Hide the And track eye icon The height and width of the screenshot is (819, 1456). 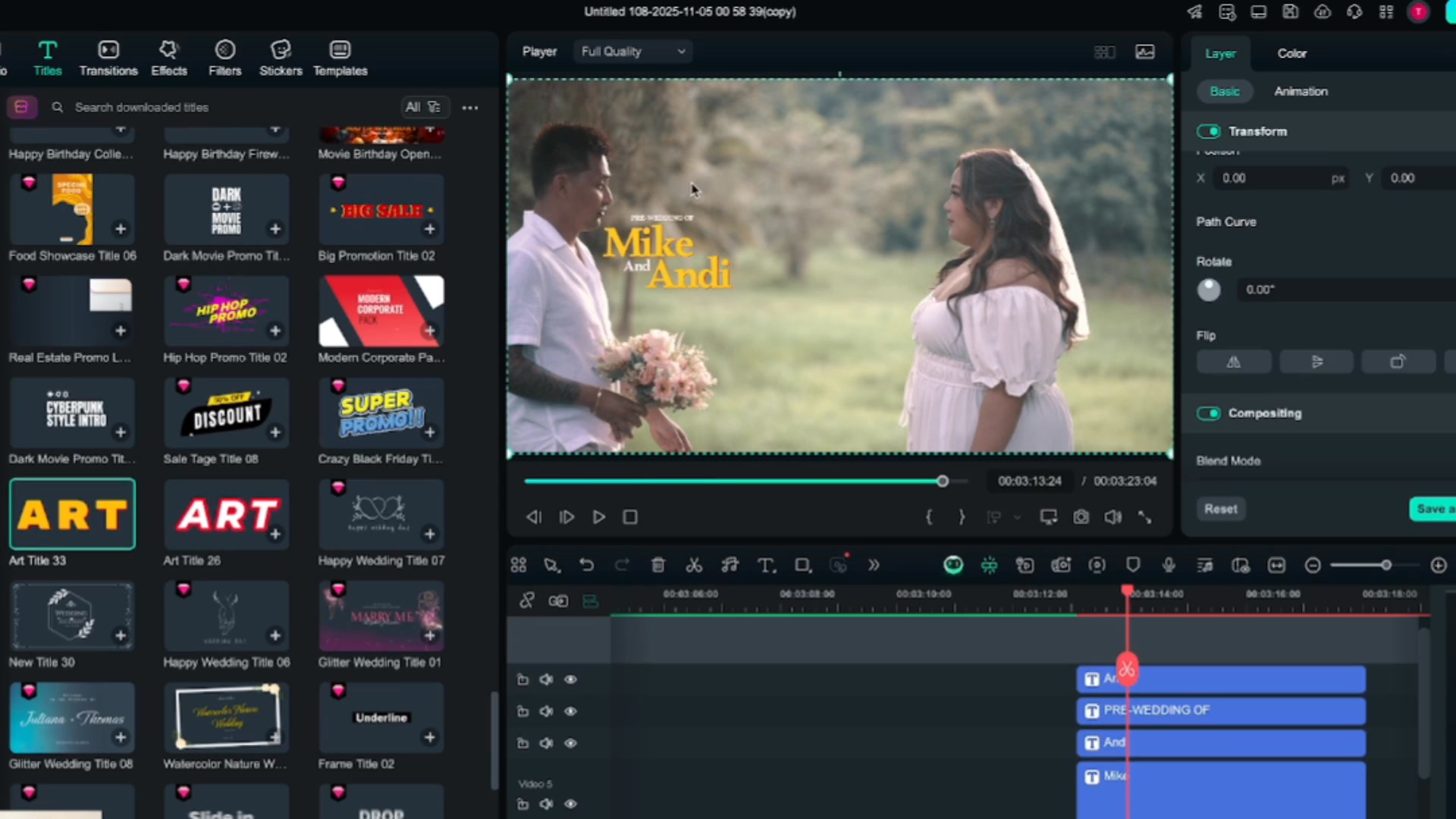(570, 743)
